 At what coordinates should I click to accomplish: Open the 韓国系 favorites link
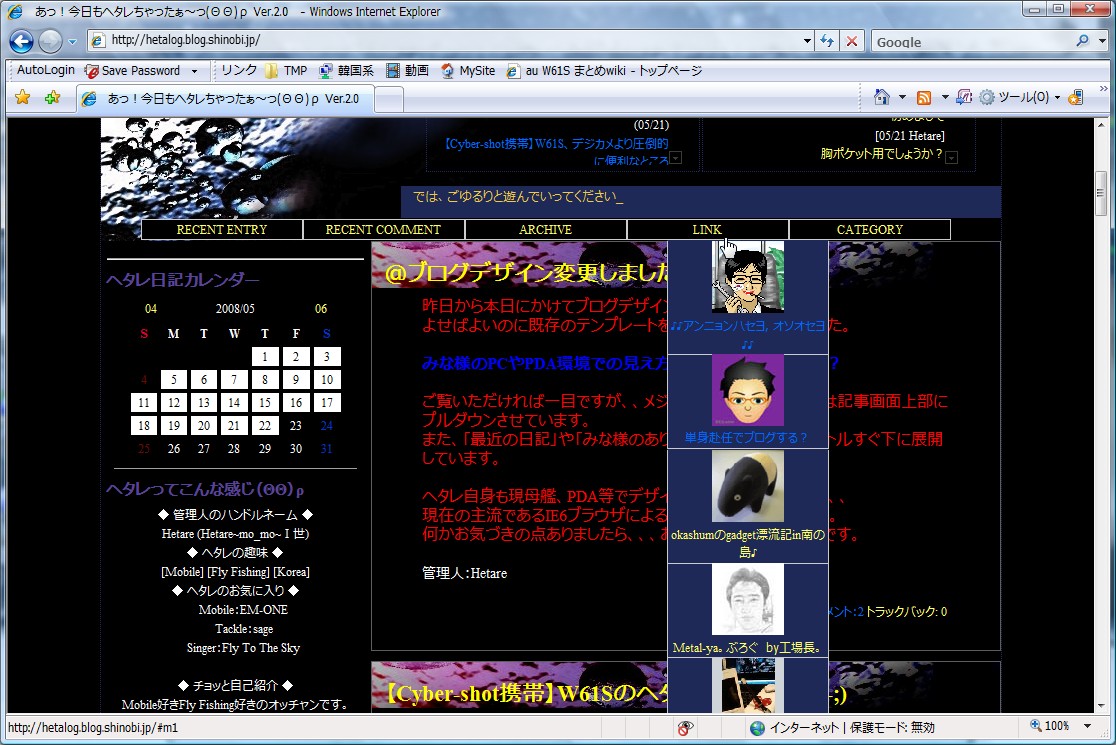coord(347,70)
